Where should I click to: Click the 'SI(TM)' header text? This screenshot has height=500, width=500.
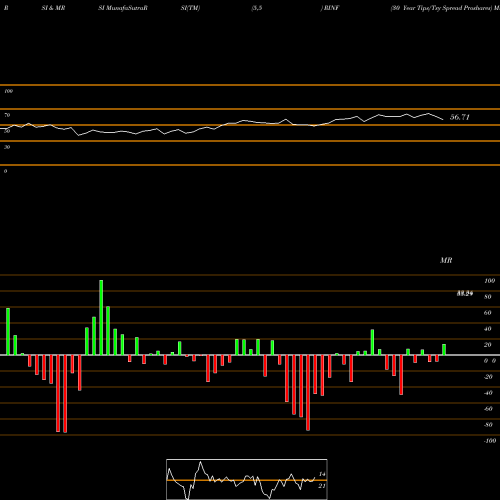[x=190, y=8]
